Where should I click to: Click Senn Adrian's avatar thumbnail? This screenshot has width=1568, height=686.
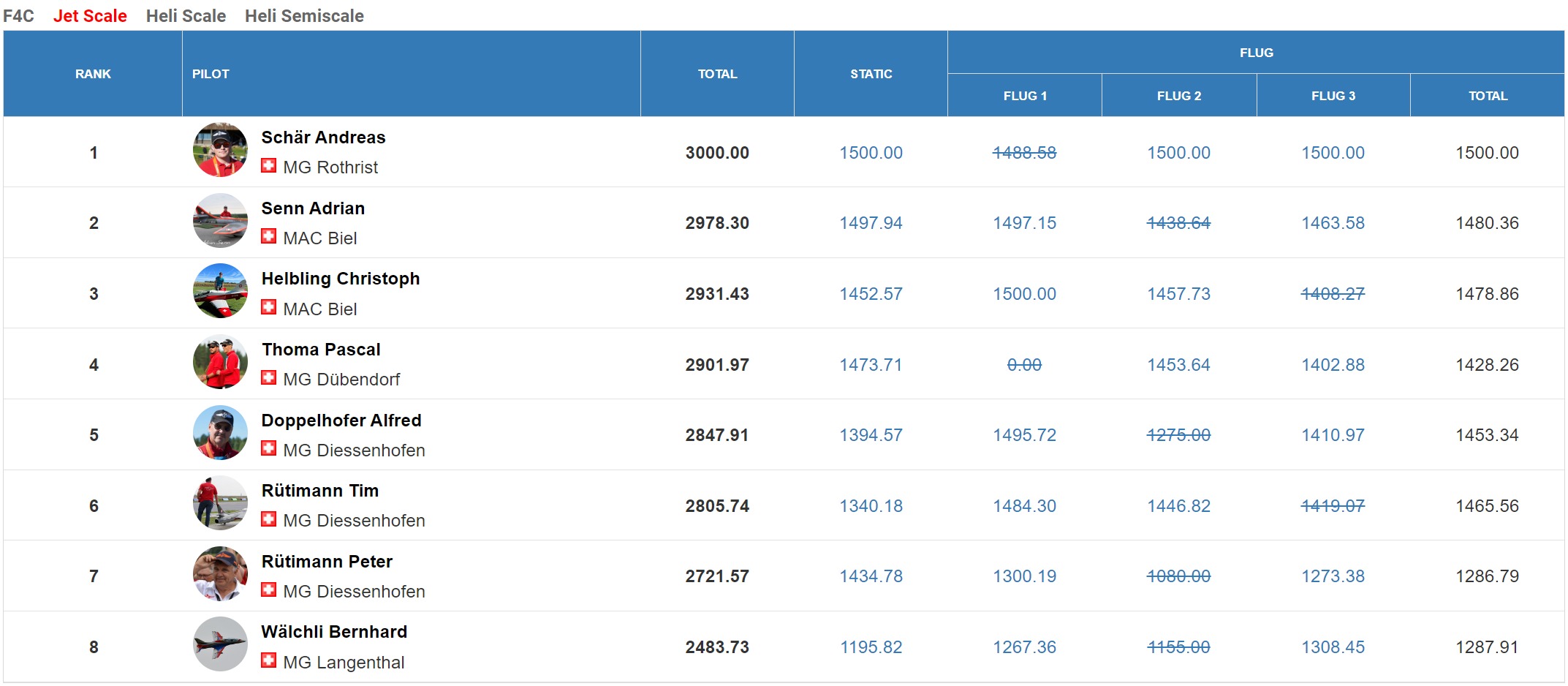(x=220, y=221)
